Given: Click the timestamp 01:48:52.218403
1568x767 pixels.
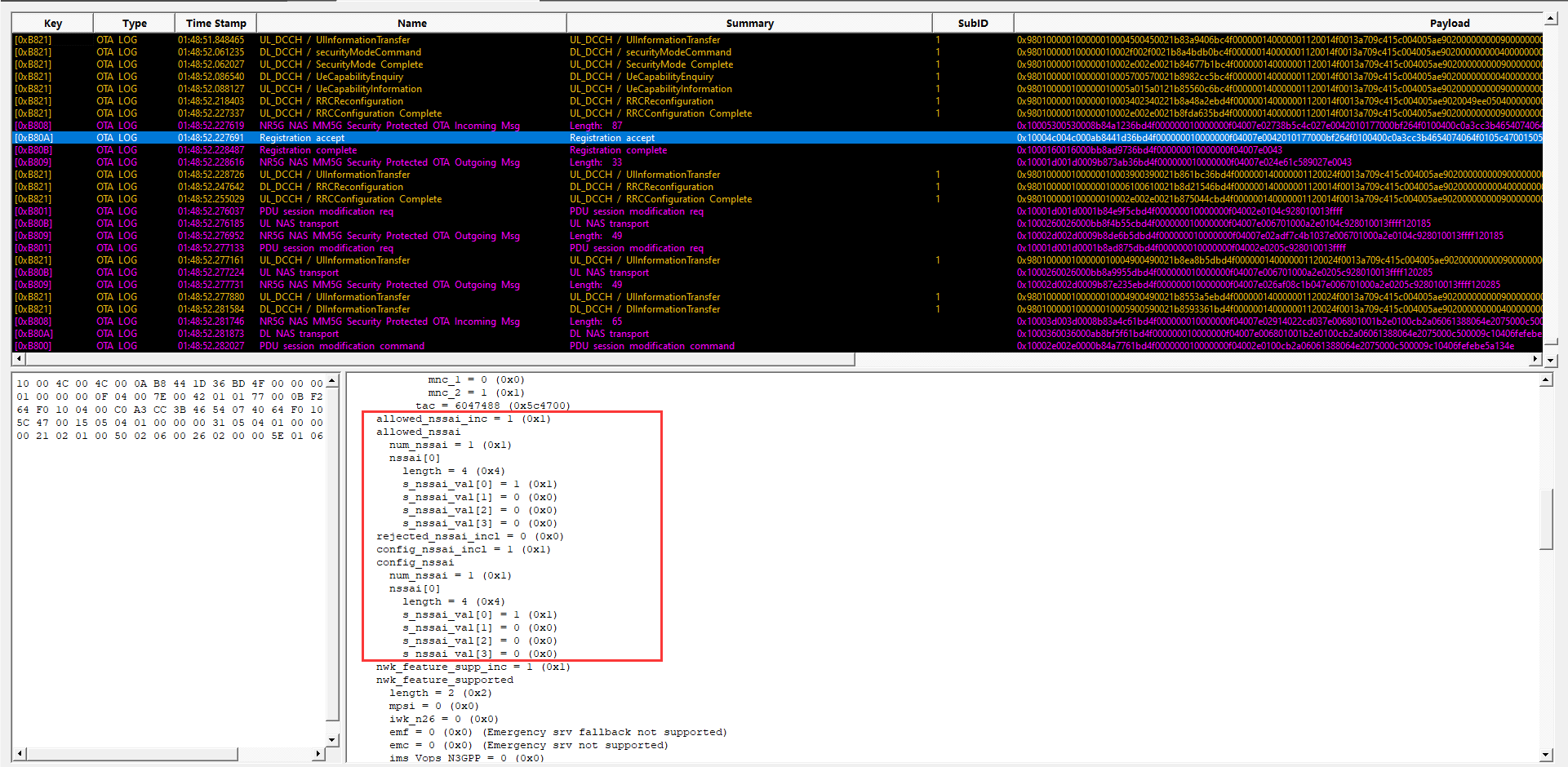Looking at the screenshot, I should coord(211,101).
